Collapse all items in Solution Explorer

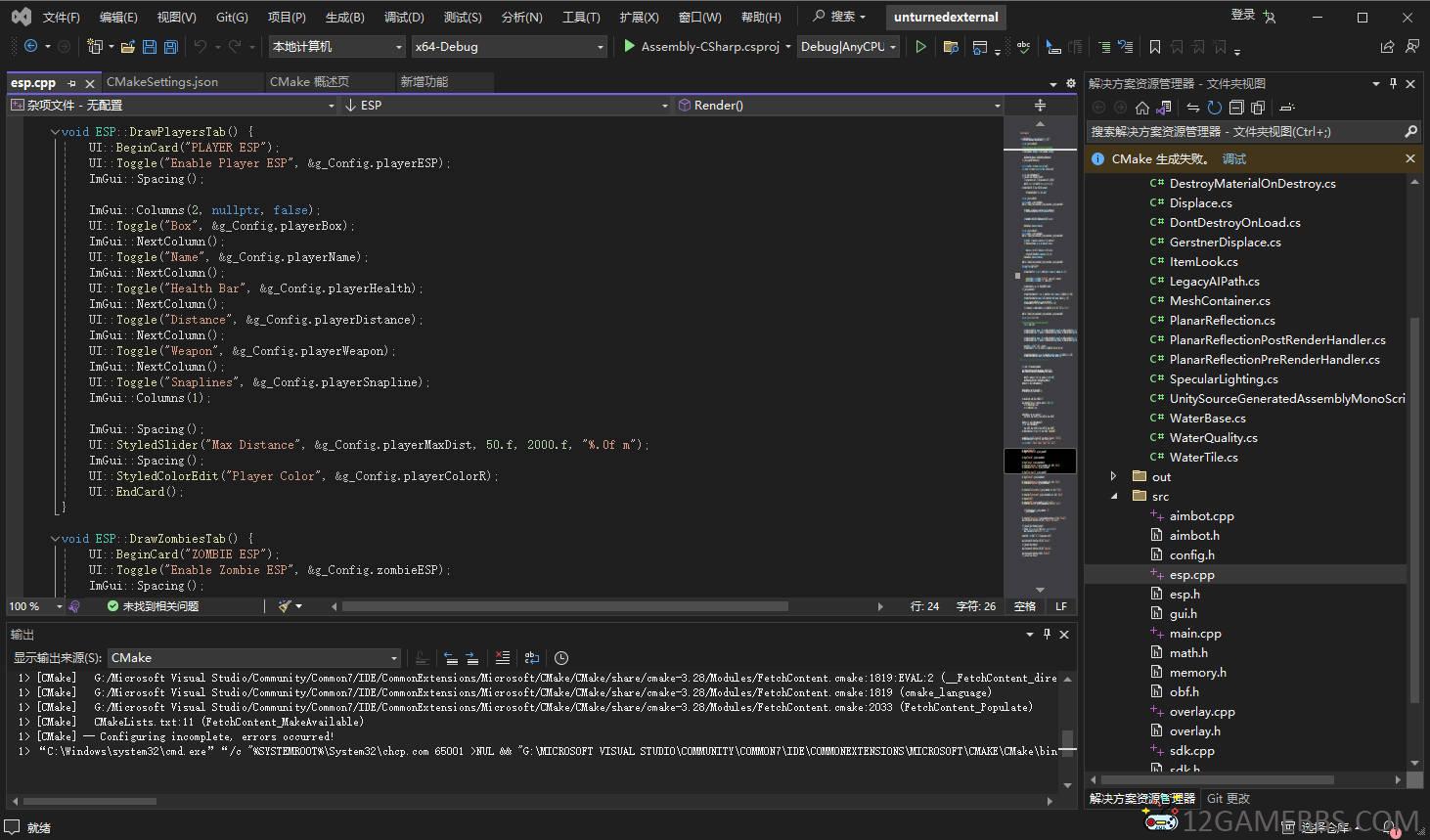1236,108
